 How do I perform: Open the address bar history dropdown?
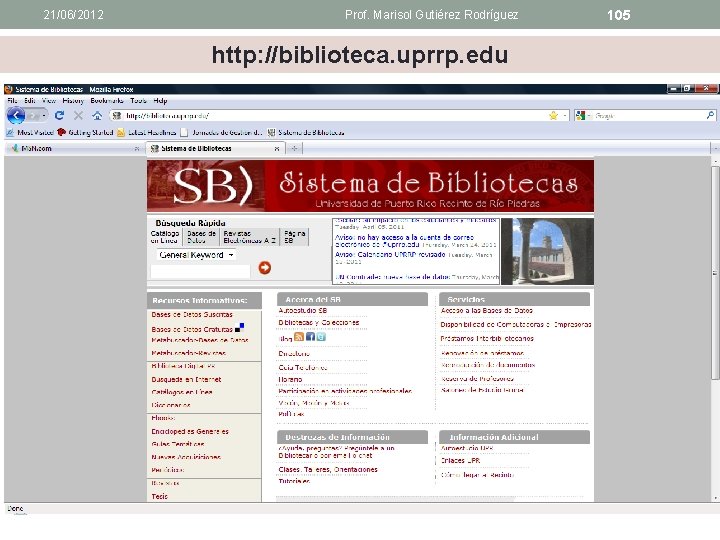(x=565, y=116)
